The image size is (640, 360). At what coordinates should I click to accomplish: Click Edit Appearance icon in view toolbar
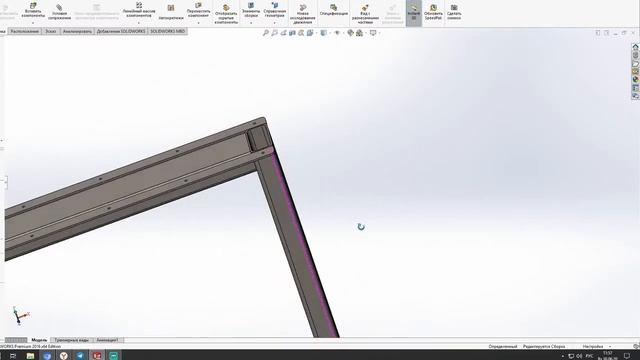point(350,33)
